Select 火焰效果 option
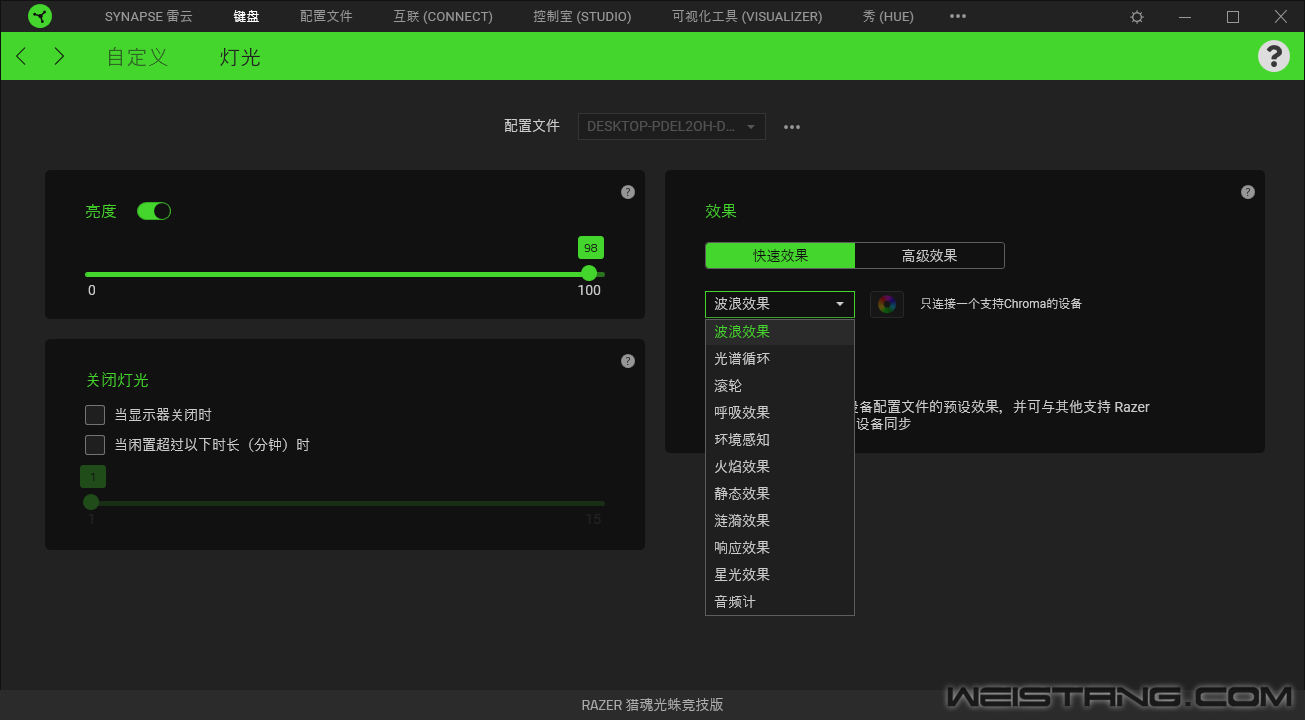Viewport: 1305px width, 720px height. 780,467
